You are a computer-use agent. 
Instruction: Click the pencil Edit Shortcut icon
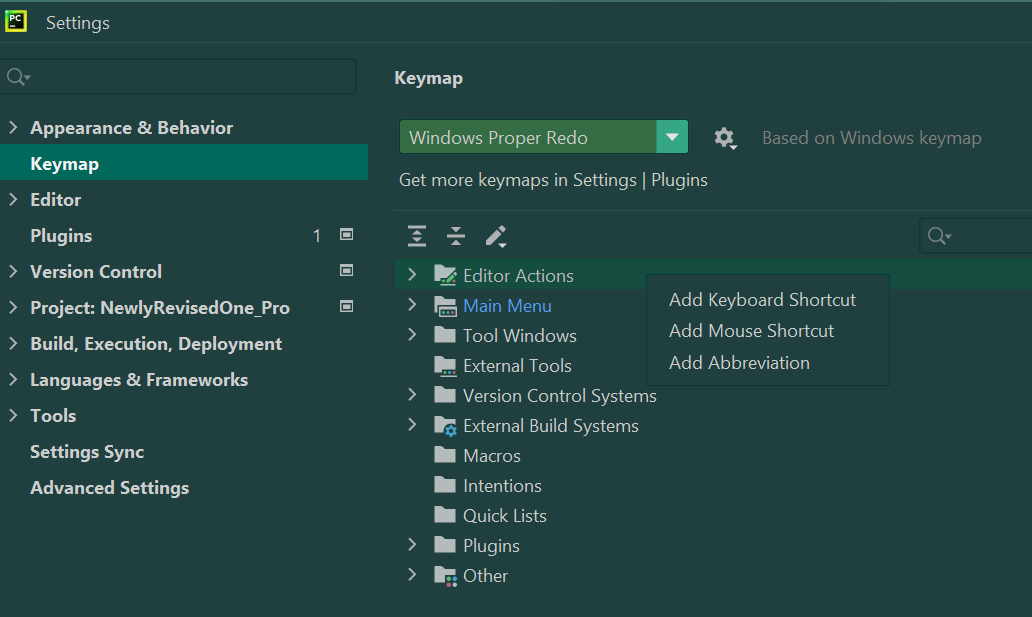tap(496, 236)
